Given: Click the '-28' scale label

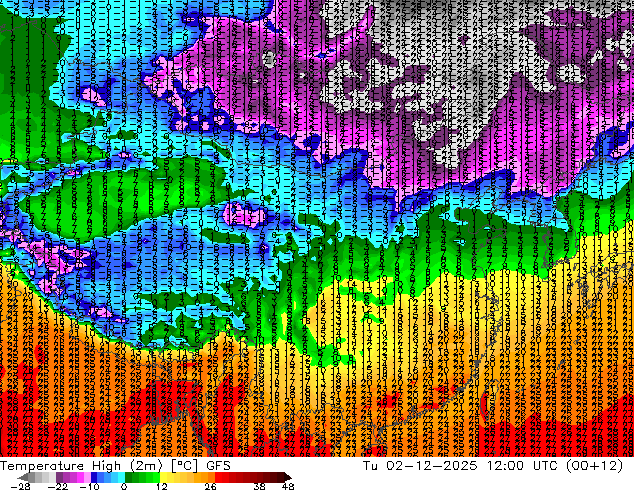Looking at the screenshot, I should (20, 486).
